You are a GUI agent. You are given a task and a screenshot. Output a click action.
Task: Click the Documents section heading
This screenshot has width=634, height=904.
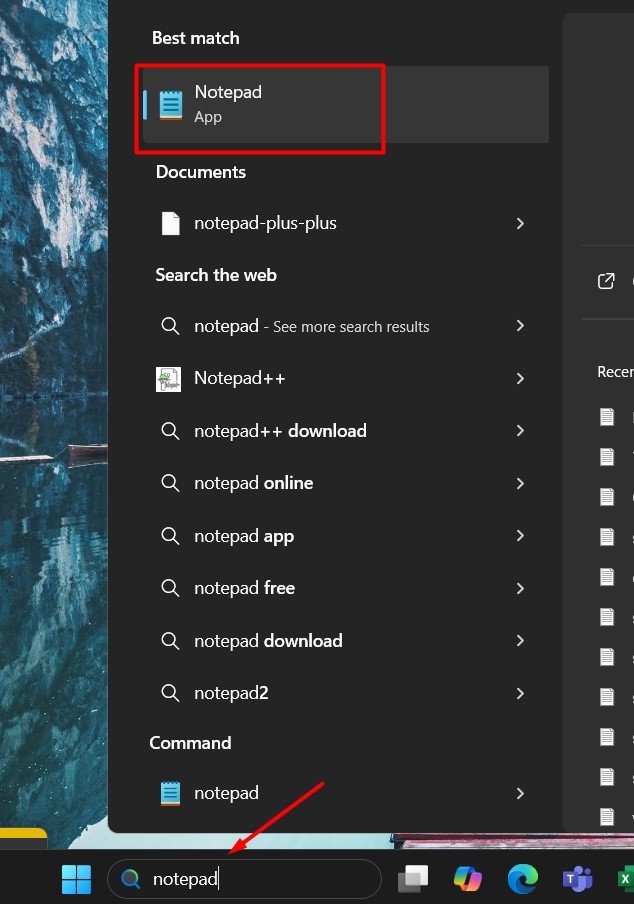click(201, 172)
